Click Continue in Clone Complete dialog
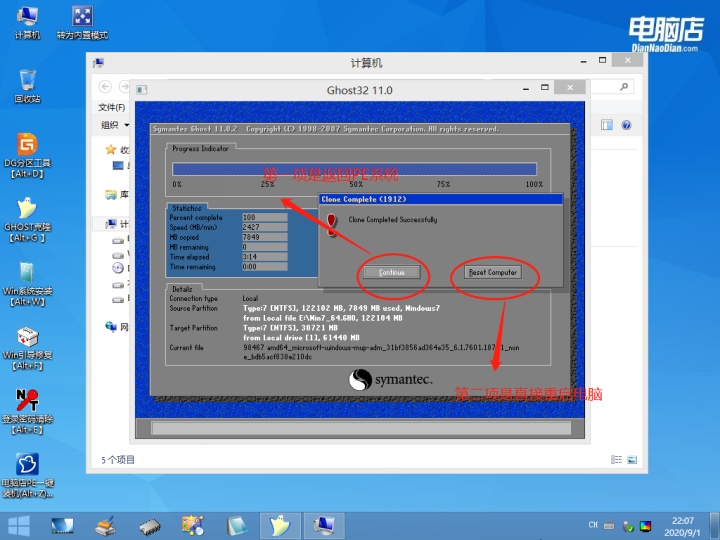The image size is (720, 540). (392, 272)
